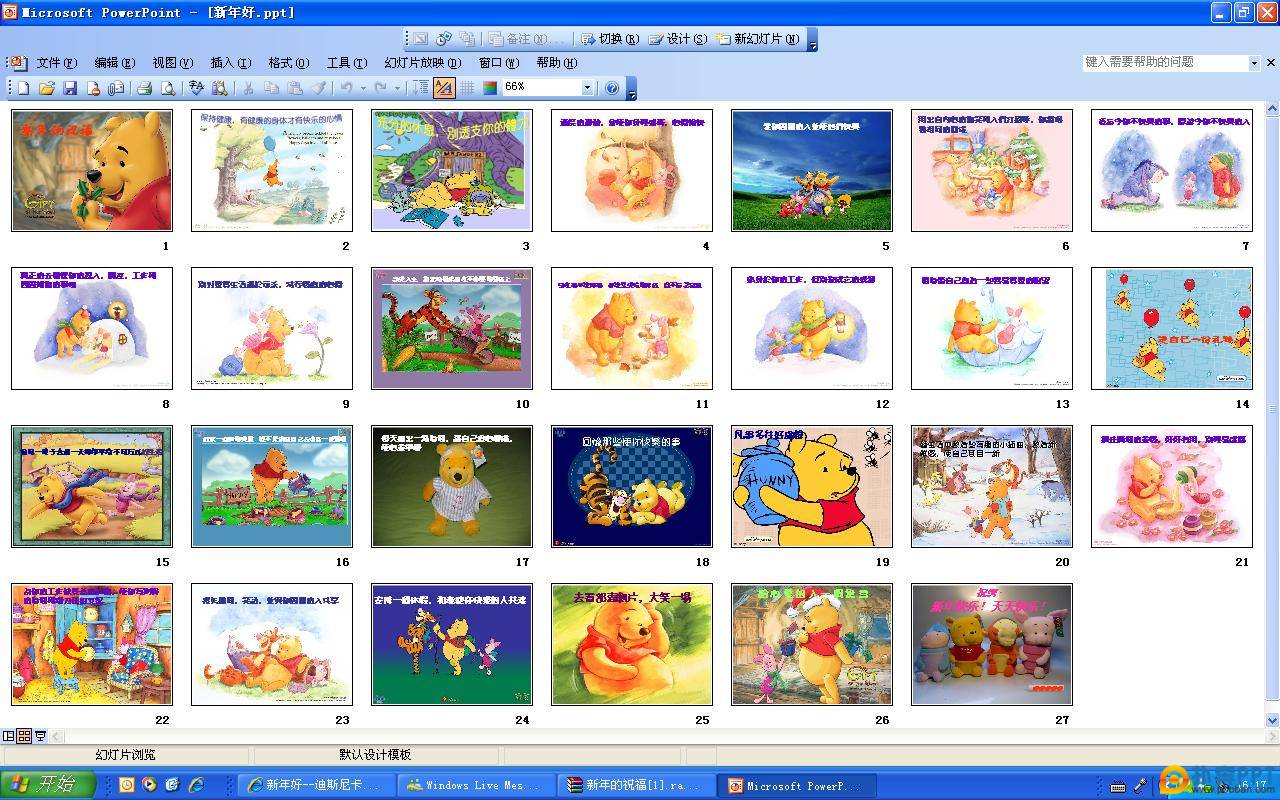Expand standard toolbar options arrow
The width and height of the screenshot is (1280, 800).
coord(631,90)
